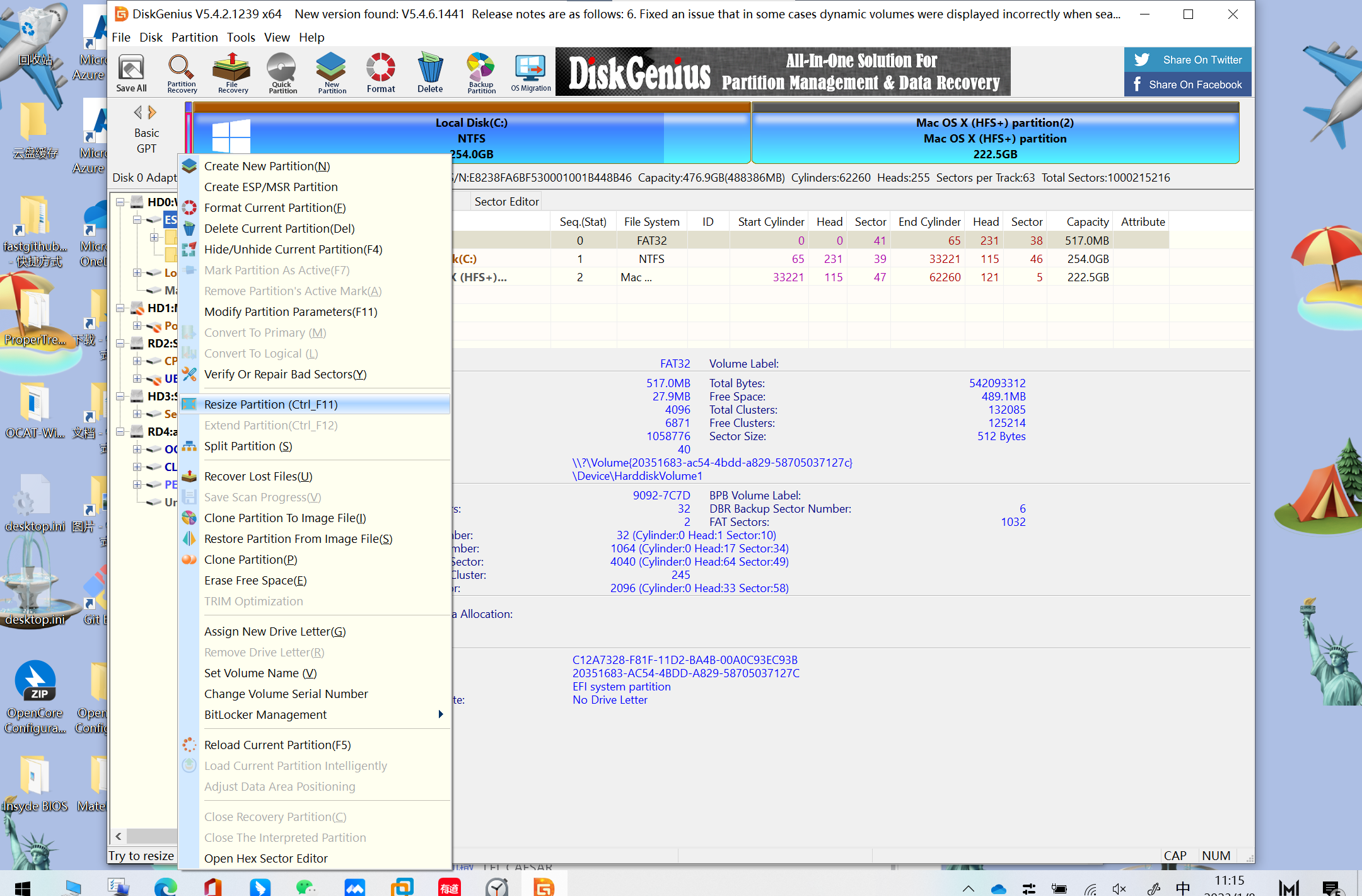This screenshot has width=1362, height=896.
Task: Expand the HD1 disk node
Action: click(x=120, y=308)
